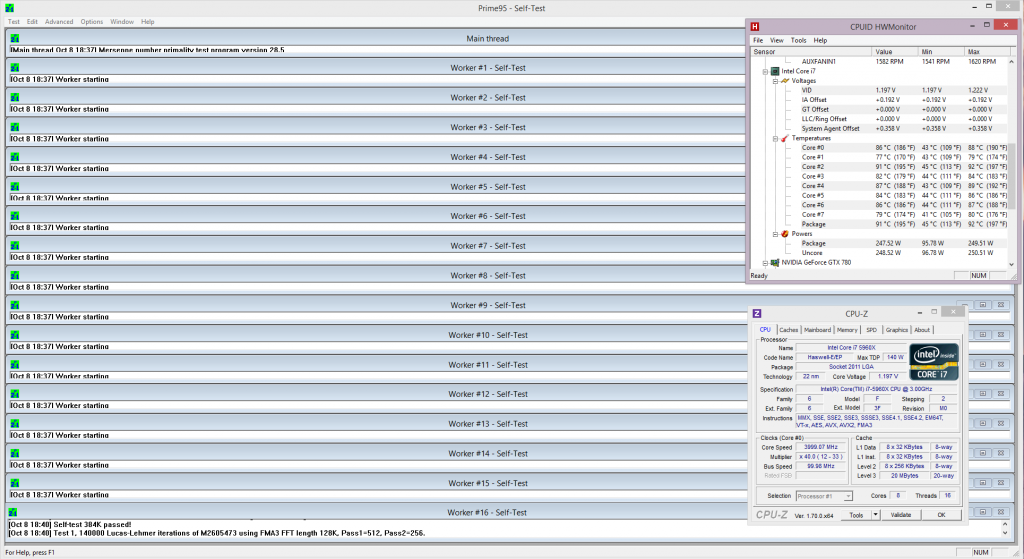Image resolution: width=1024 pixels, height=559 pixels.
Task: Click the Intel Core i7 chip icon in HWMonitor
Action: coord(775,71)
